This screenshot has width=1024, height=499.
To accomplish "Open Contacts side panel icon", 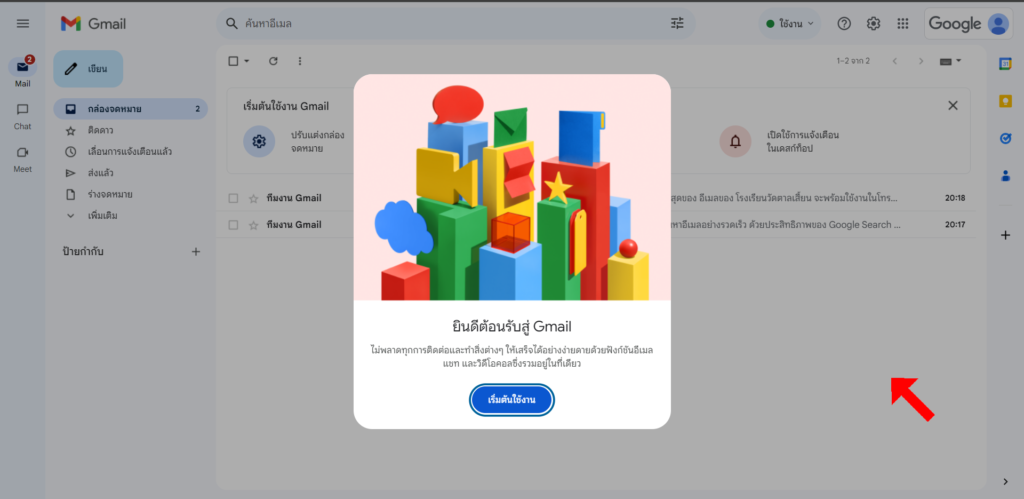I will (1006, 176).
